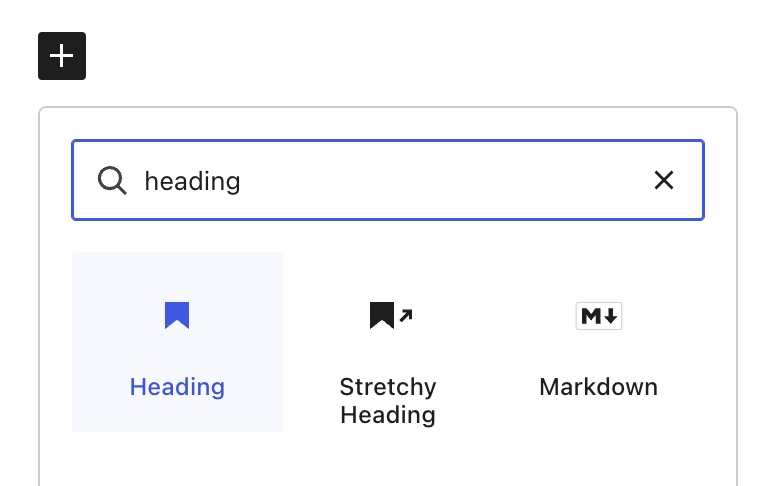Click the small arrow on the Stretchy Heading icon
The width and height of the screenshot is (760, 486).
click(406, 316)
